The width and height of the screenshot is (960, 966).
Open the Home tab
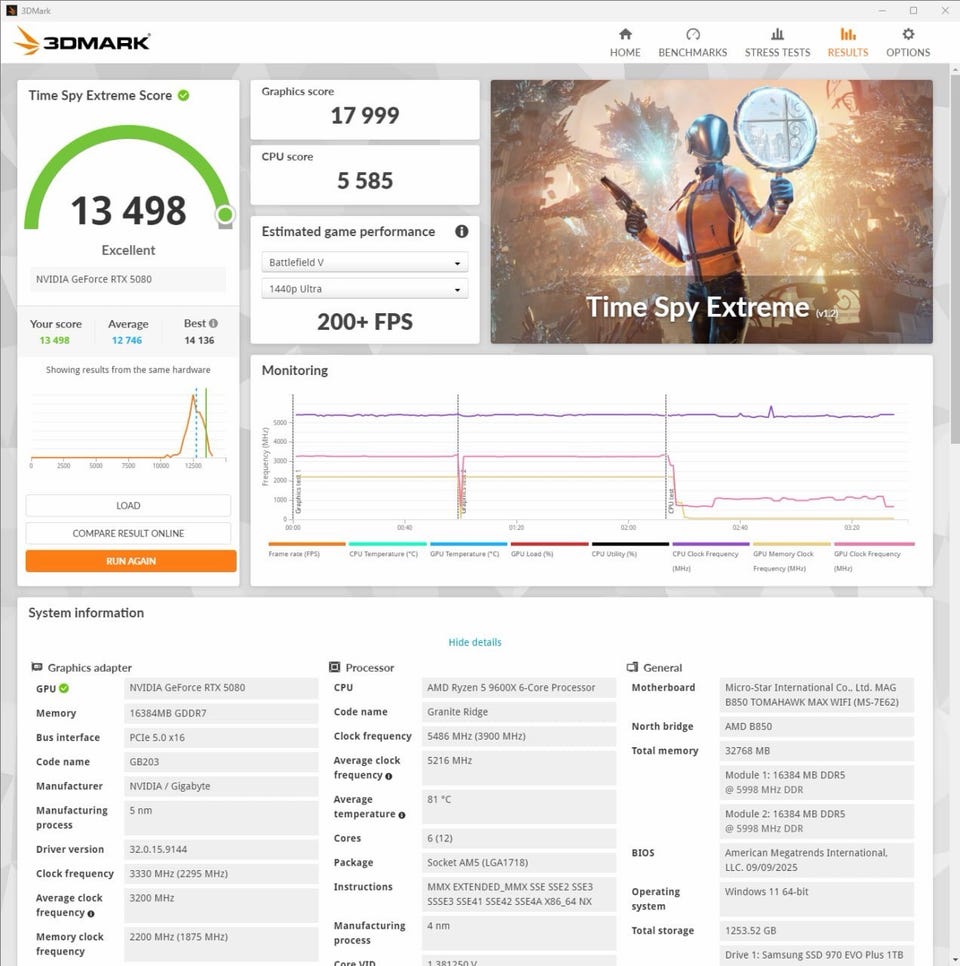tap(625, 43)
